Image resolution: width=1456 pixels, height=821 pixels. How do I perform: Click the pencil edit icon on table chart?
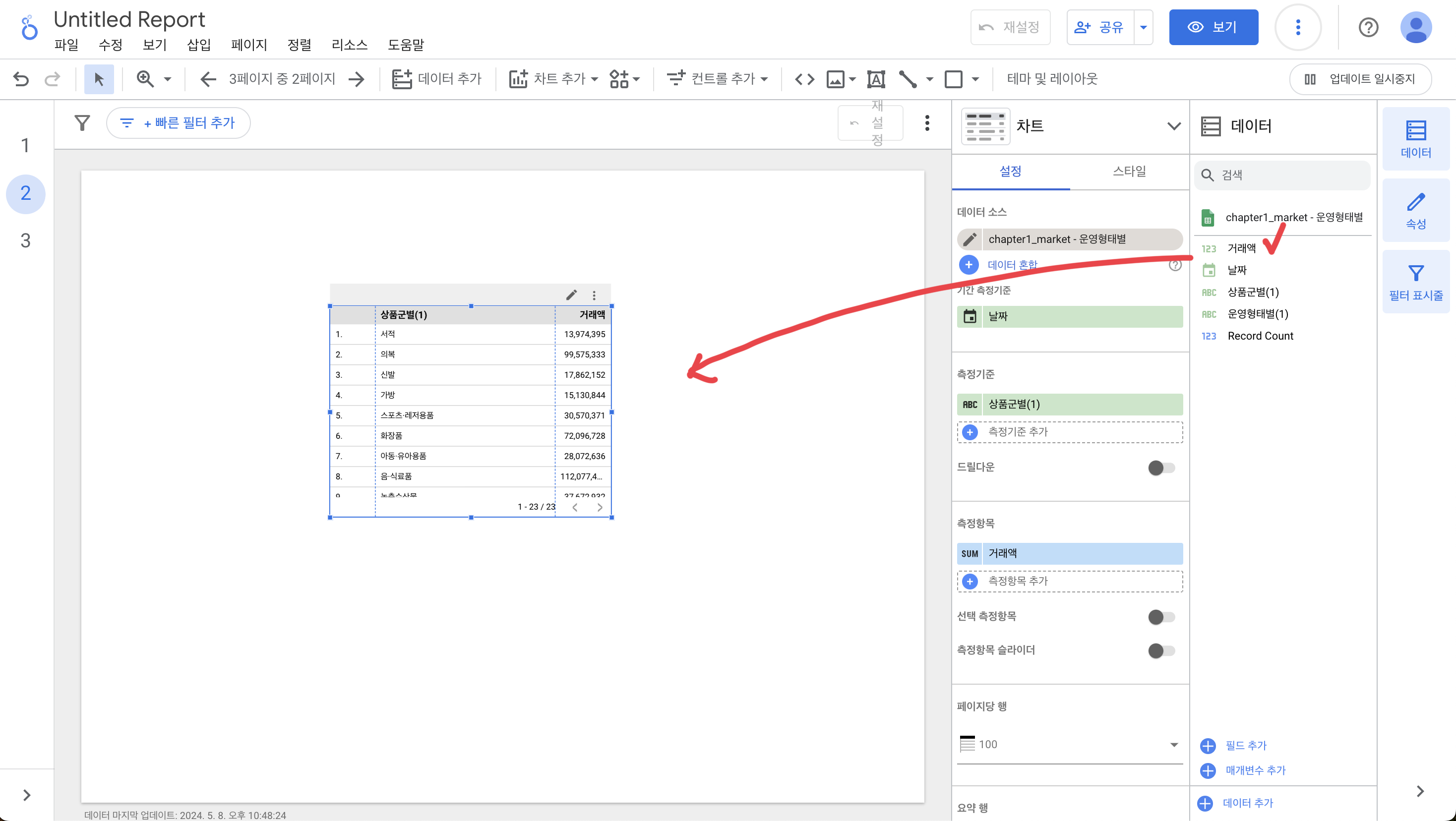click(571, 295)
